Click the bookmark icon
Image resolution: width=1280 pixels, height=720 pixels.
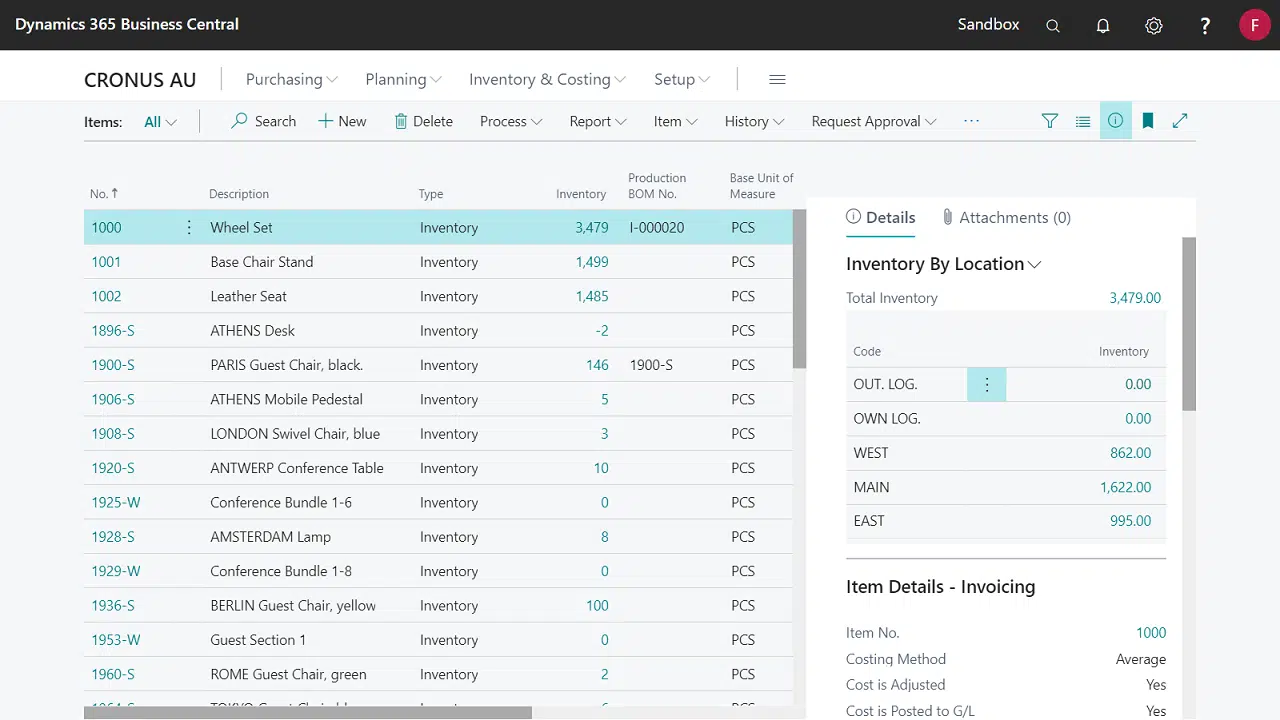coord(1148,121)
